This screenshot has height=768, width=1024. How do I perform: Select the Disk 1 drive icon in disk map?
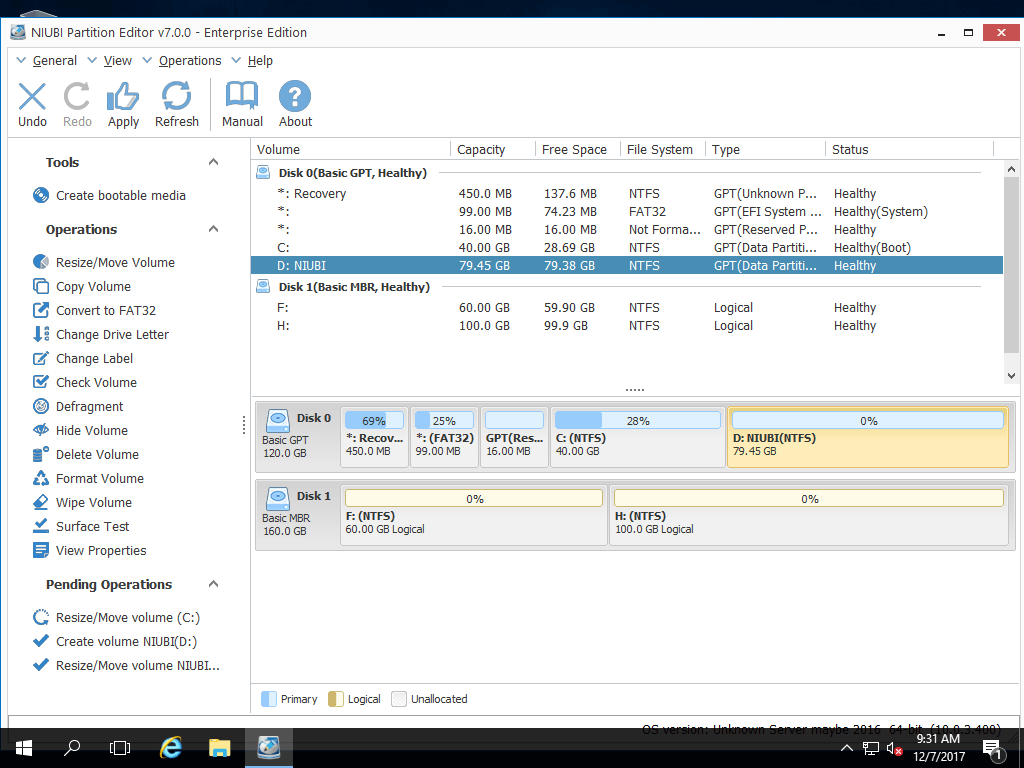[278, 498]
